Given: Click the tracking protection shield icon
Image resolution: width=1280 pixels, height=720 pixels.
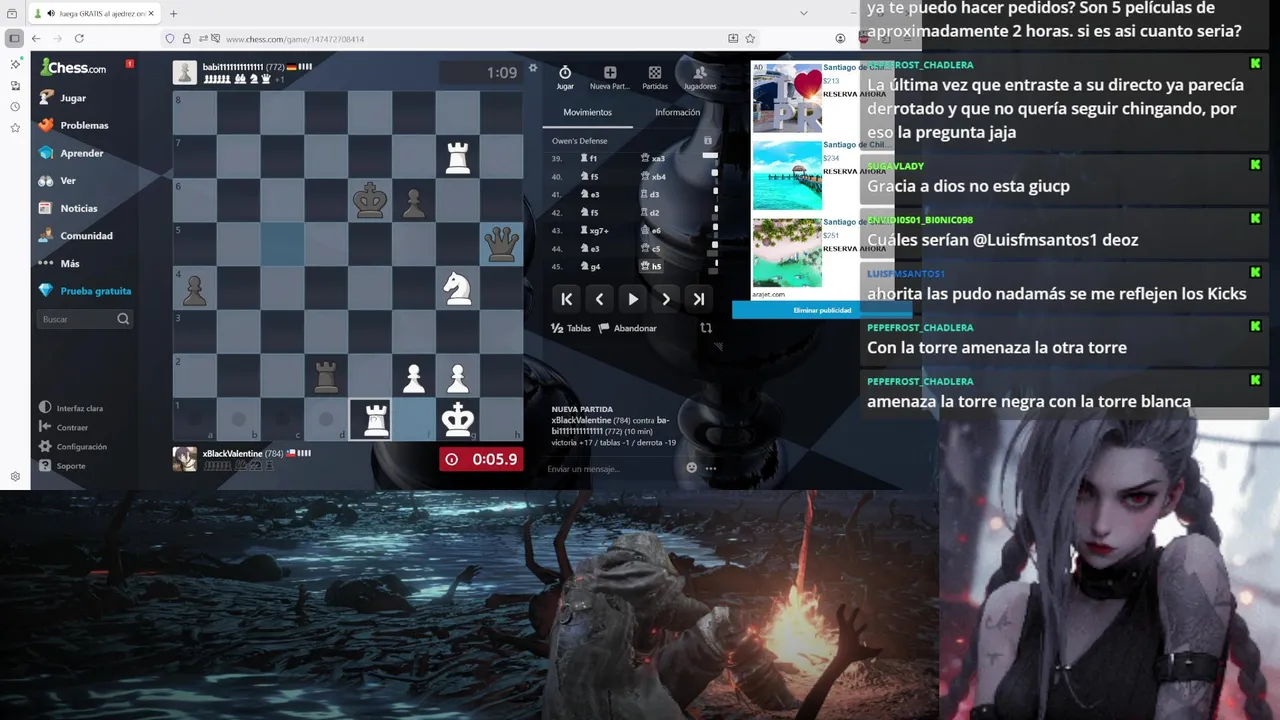Looking at the screenshot, I should 170,38.
